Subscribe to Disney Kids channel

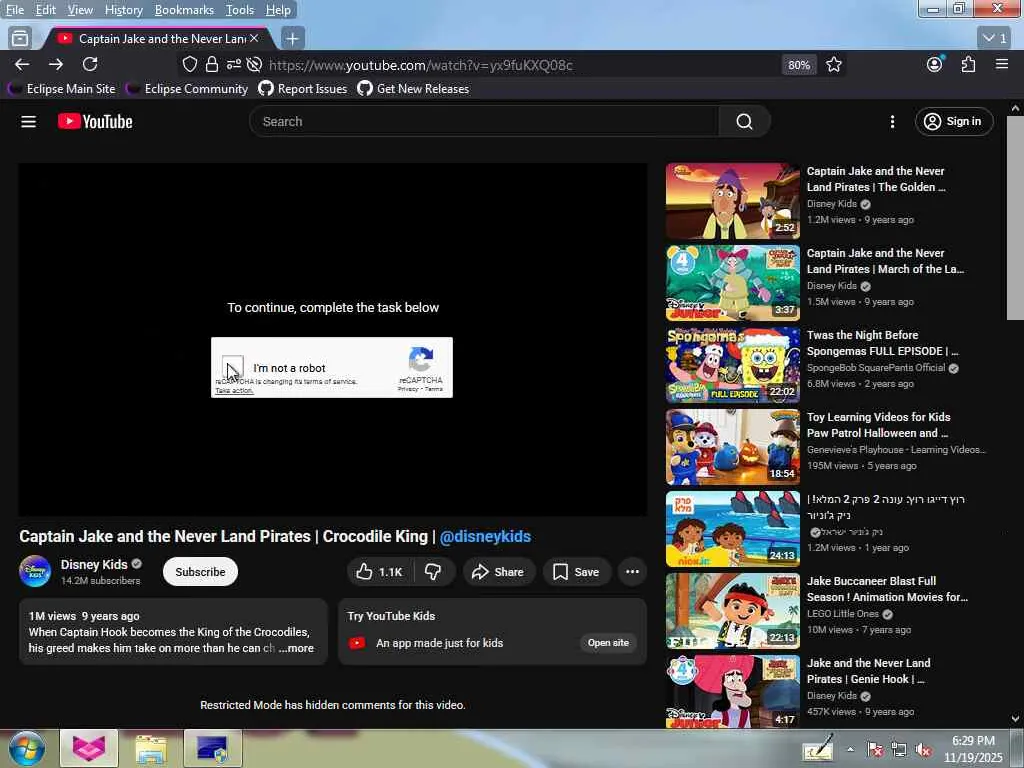pos(200,571)
